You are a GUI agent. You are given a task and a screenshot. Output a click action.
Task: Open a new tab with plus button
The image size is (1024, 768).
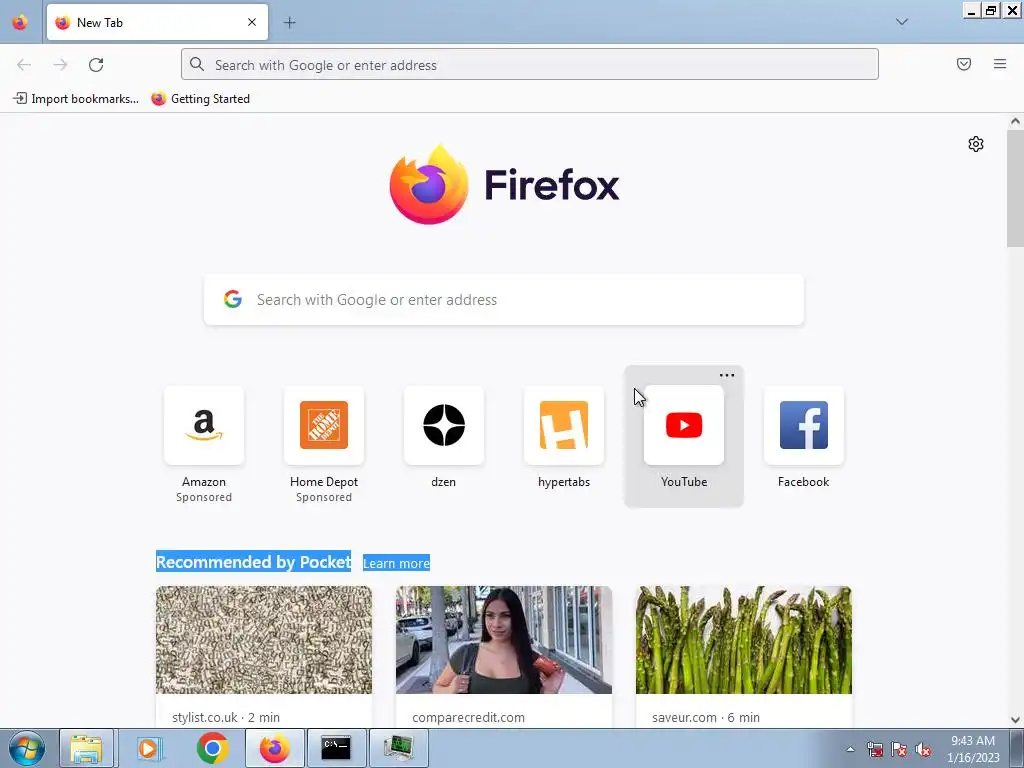click(289, 22)
